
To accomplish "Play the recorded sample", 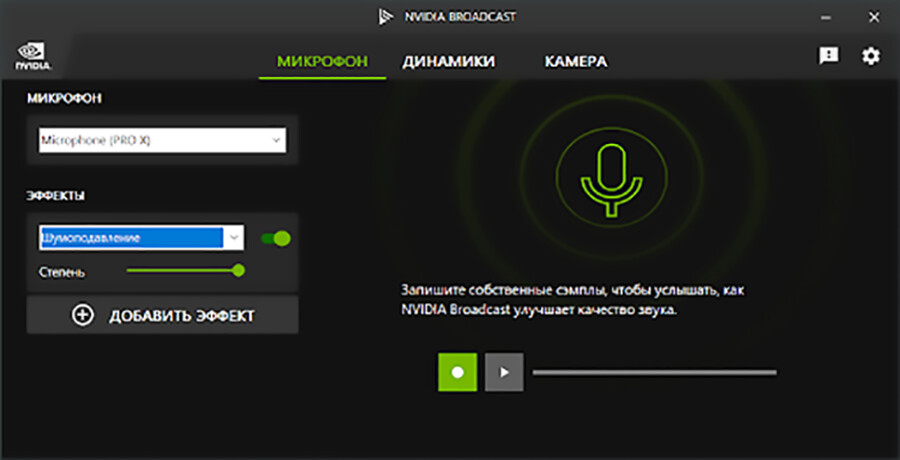I will [504, 372].
